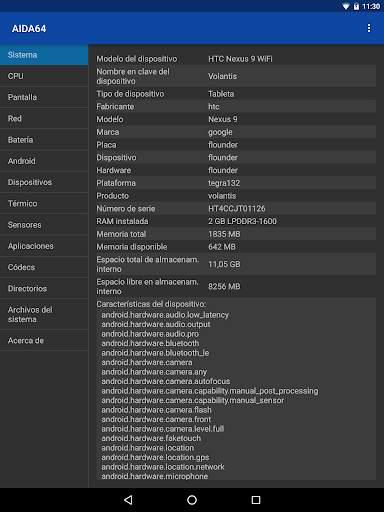Tap the Número de serie label
The width and height of the screenshot is (384, 512).
point(126,209)
